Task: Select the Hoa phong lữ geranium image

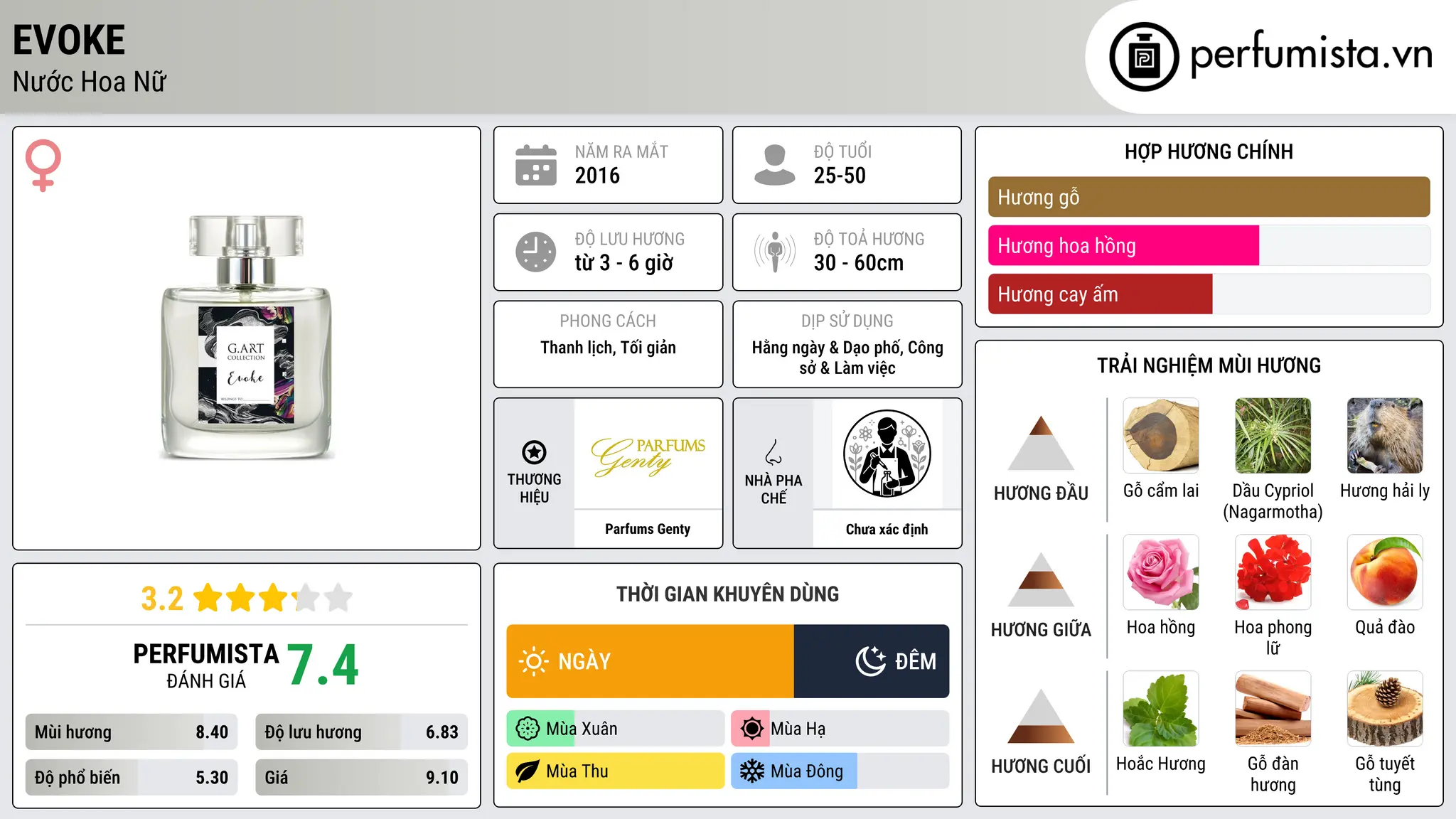Action: 1273,572
